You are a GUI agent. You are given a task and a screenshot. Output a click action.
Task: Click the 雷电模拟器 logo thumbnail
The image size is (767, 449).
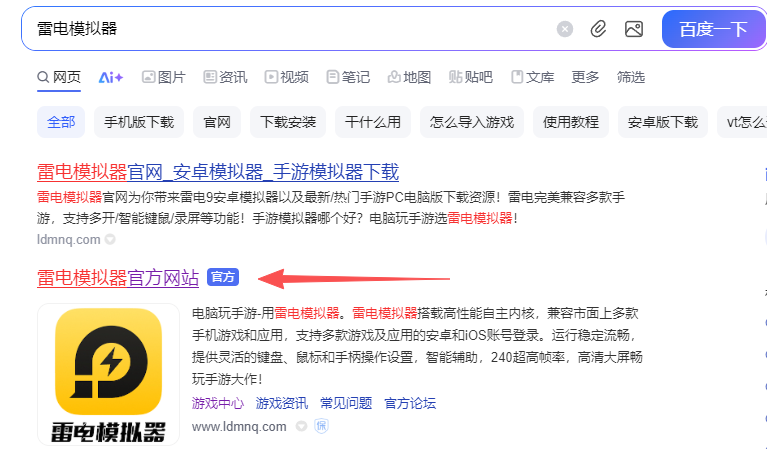tap(109, 375)
